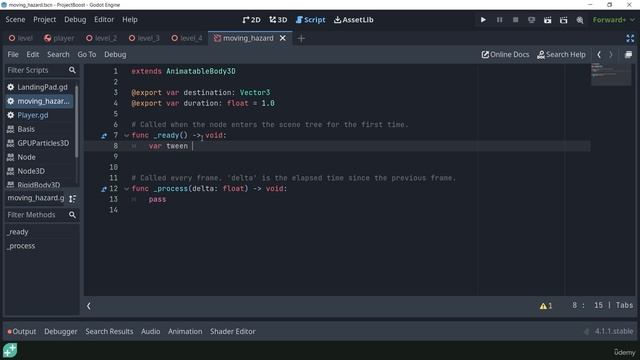The image size is (640, 360).
Task: Focus the Filter Scripts field
Action: (41, 70)
